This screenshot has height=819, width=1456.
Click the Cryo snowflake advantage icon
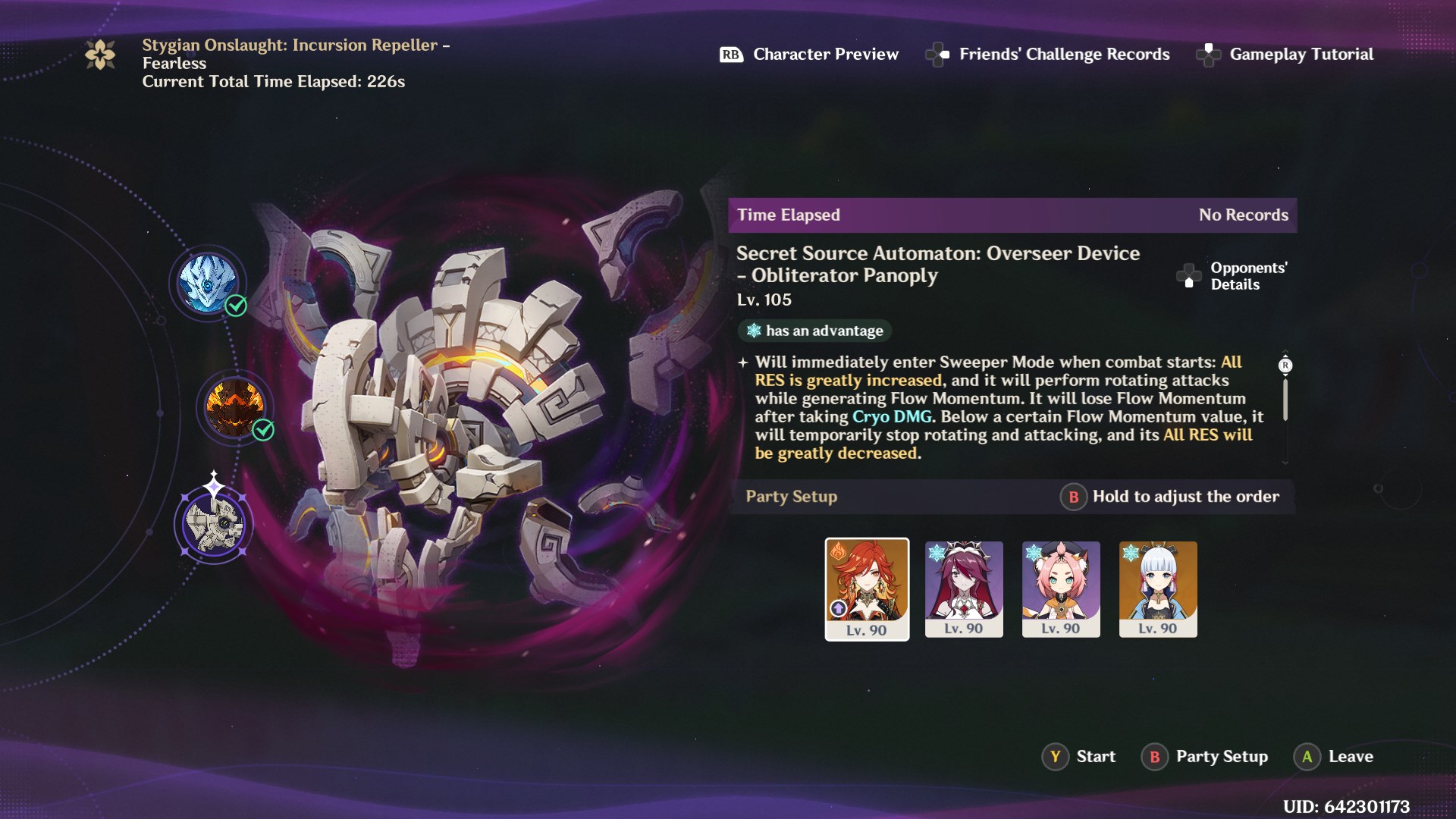click(x=753, y=331)
